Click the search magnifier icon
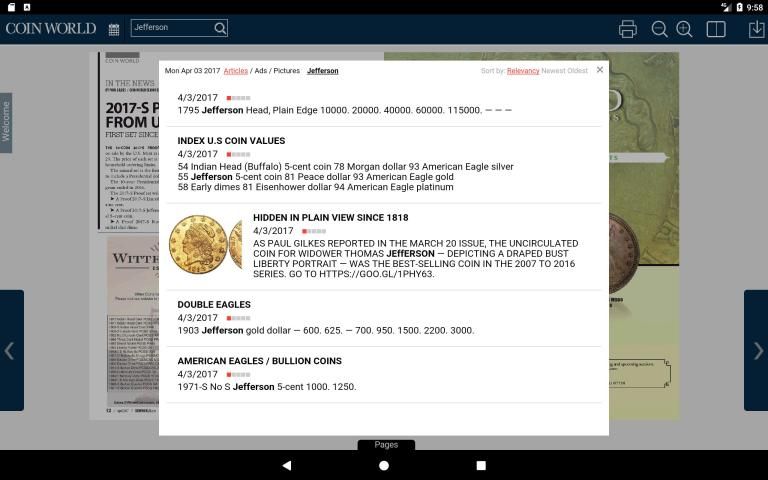 click(220, 28)
